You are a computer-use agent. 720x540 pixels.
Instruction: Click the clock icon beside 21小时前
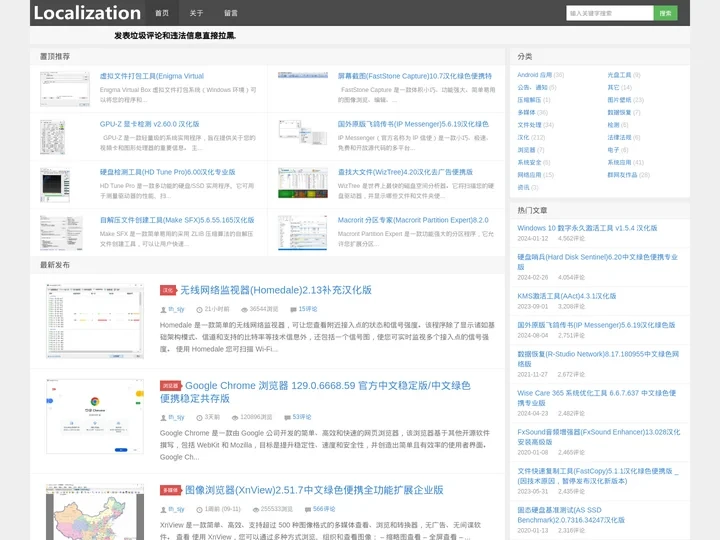click(199, 309)
